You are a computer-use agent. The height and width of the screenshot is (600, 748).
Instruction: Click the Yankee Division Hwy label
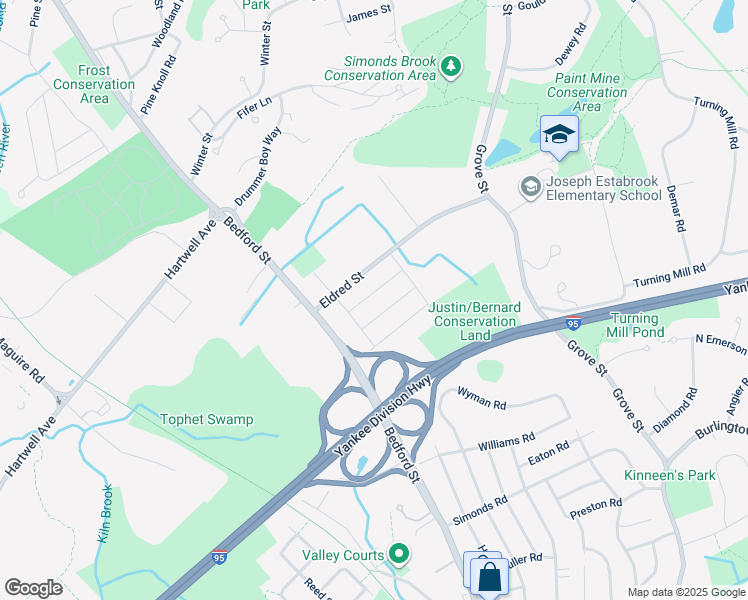[383, 415]
